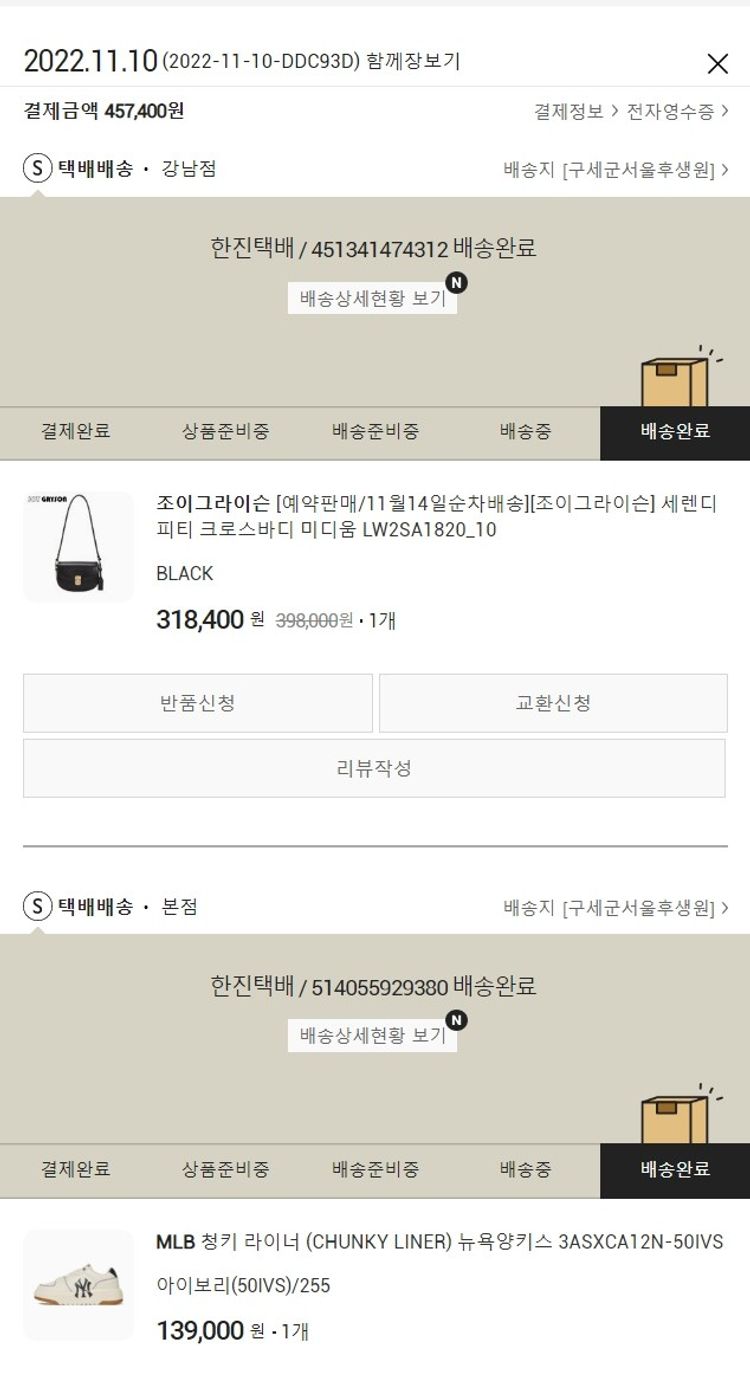Click the S badge beside 본점 delivery
Image resolution: width=750 pixels, height=1375 pixels.
point(37,907)
